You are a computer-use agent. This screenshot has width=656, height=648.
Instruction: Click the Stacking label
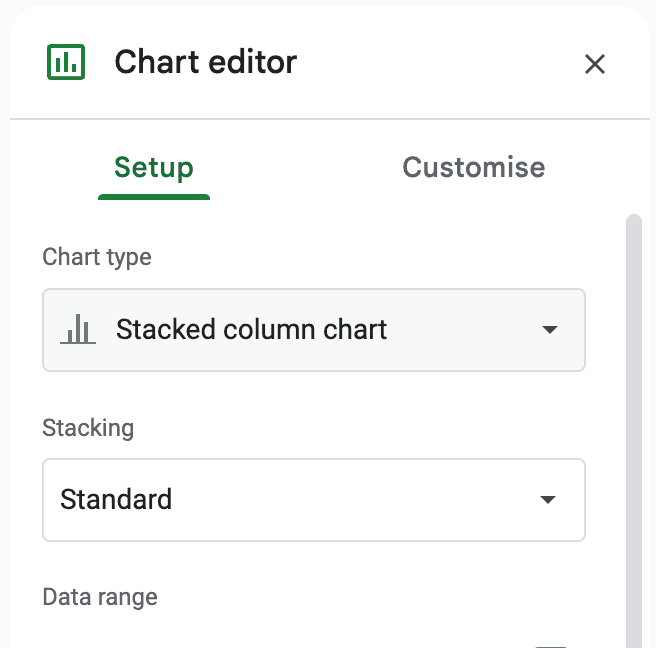click(x=88, y=428)
